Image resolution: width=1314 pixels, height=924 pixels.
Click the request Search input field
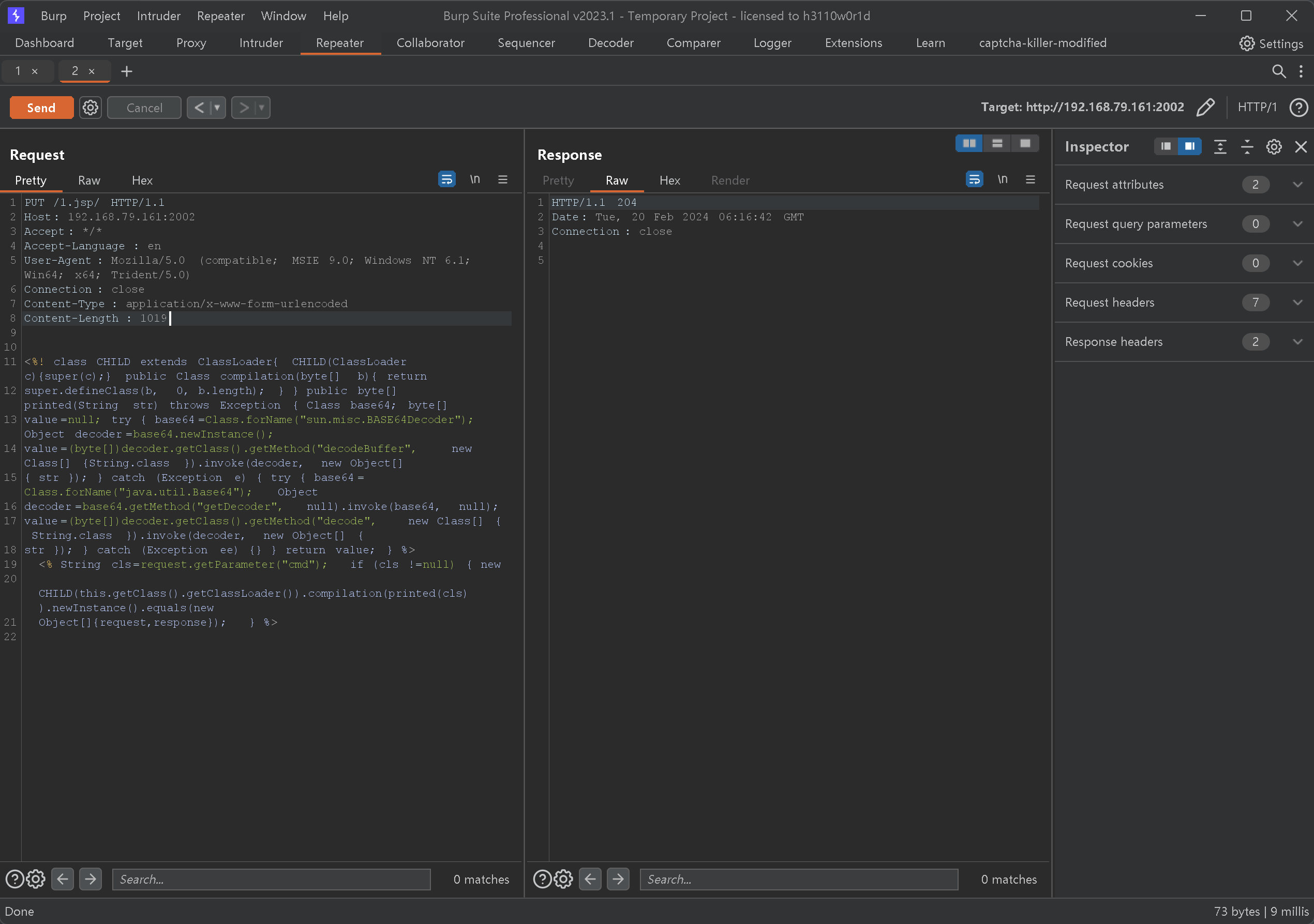point(271,879)
